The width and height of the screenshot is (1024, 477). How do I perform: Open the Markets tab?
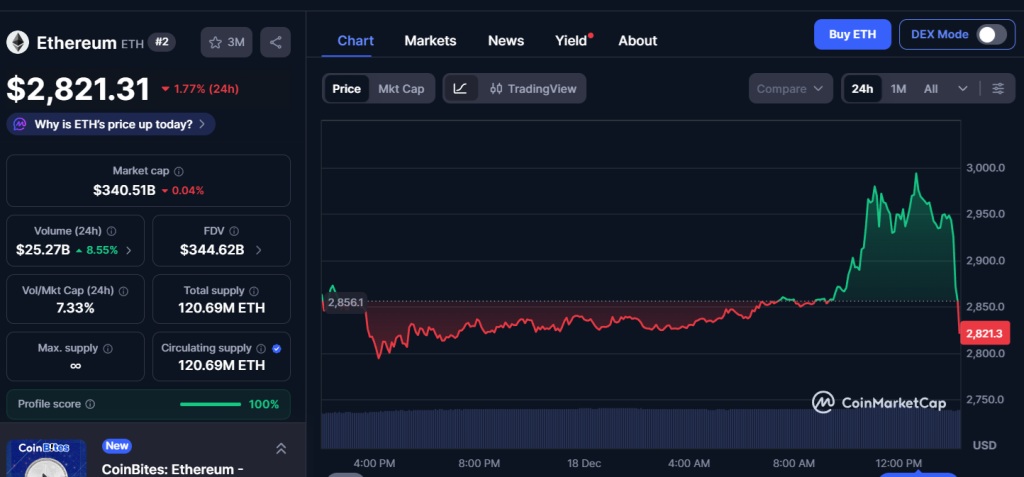pyautogui.click(x=430, y=41)
